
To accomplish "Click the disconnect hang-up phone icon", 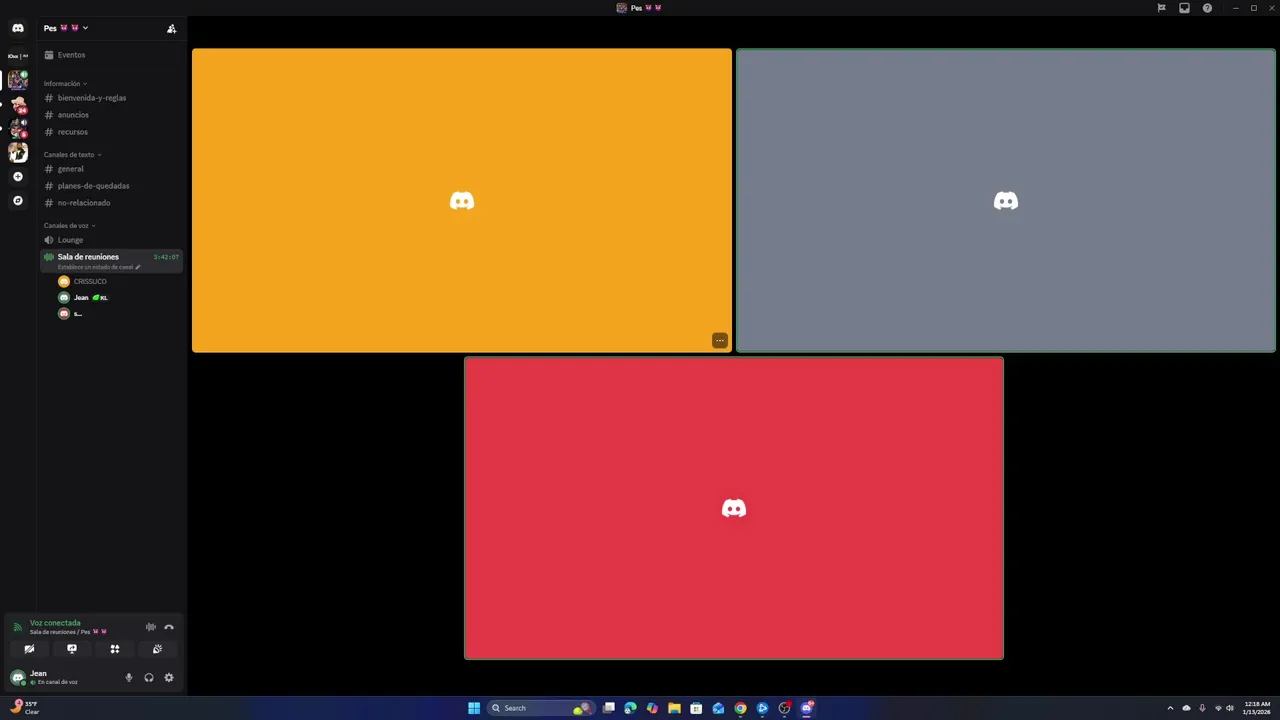I will tap(169, 627).
